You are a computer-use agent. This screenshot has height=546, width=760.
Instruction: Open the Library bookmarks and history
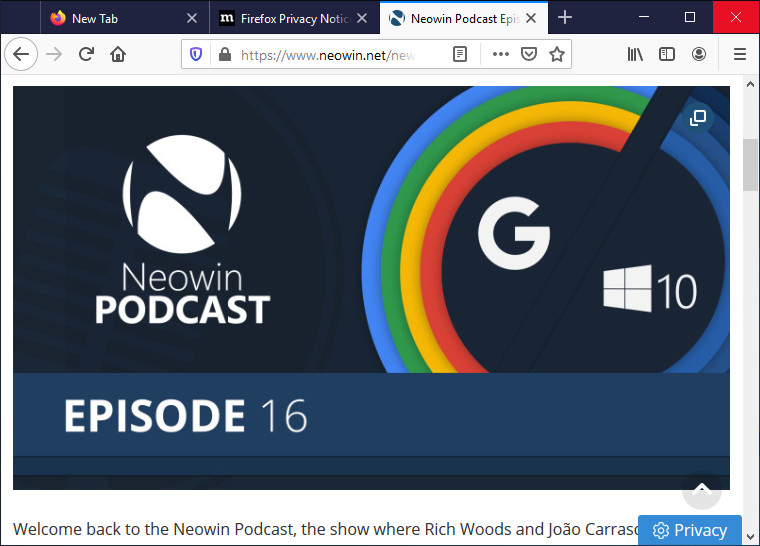point(635,54)
